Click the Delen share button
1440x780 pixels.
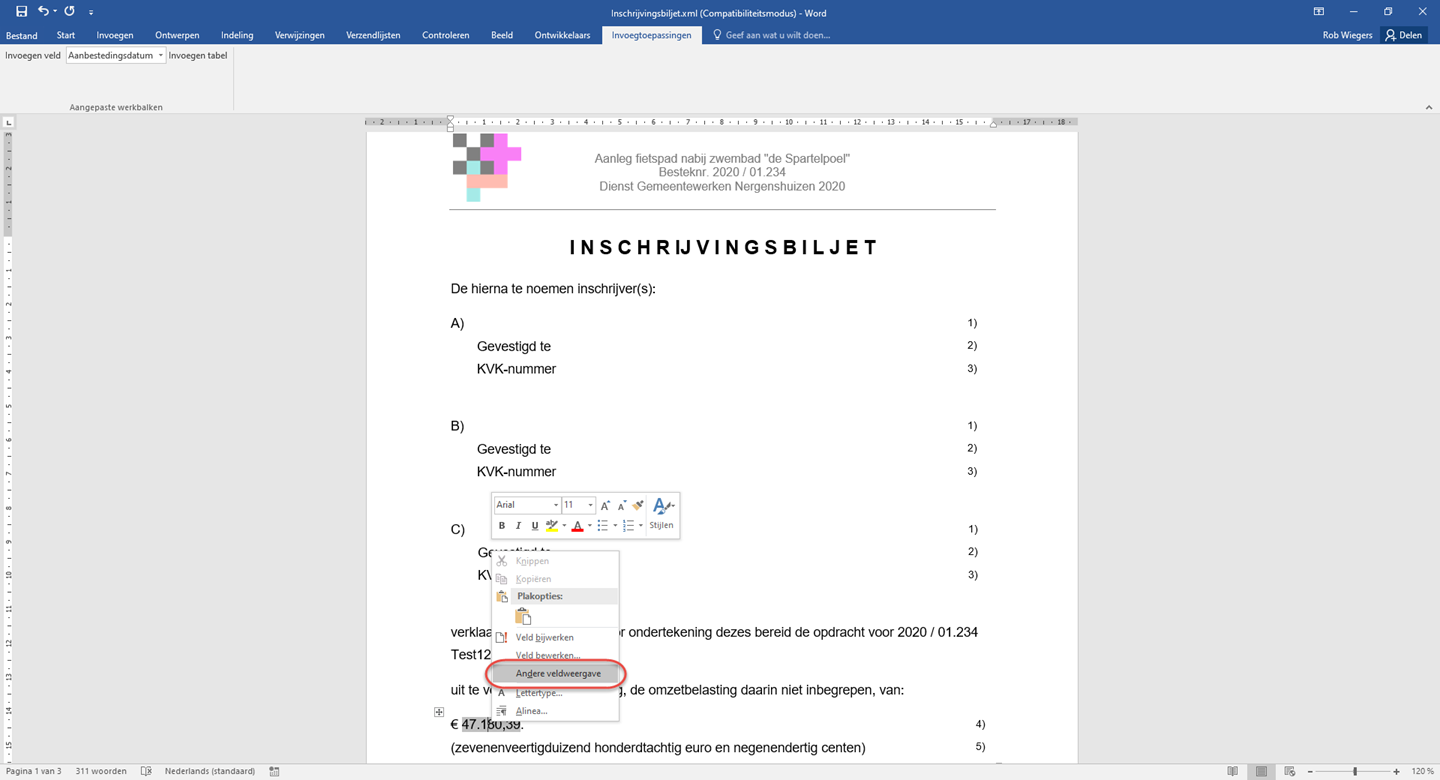[x=1404, y=35]
